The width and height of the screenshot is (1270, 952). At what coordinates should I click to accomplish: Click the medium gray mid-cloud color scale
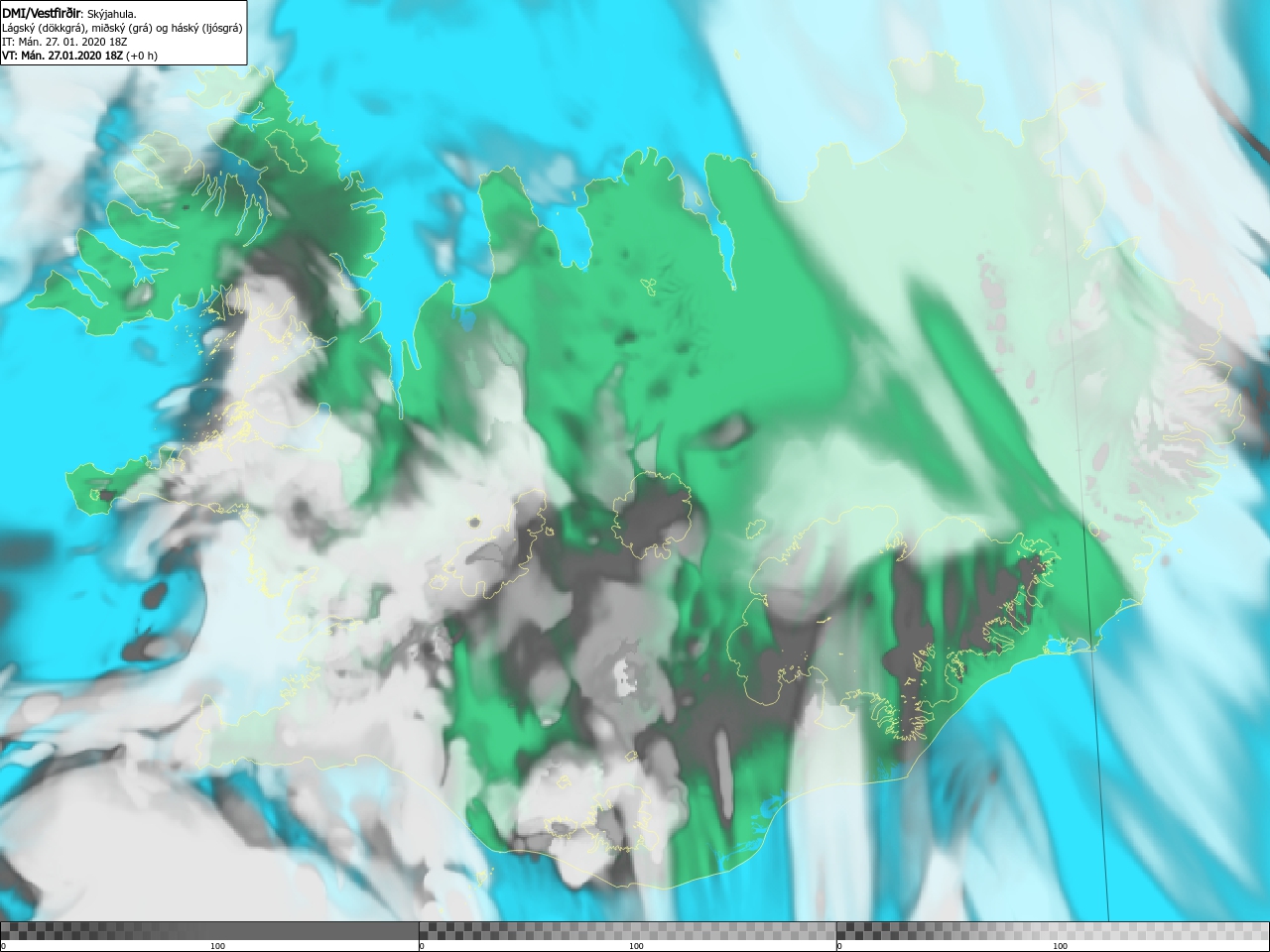(628, 930)
